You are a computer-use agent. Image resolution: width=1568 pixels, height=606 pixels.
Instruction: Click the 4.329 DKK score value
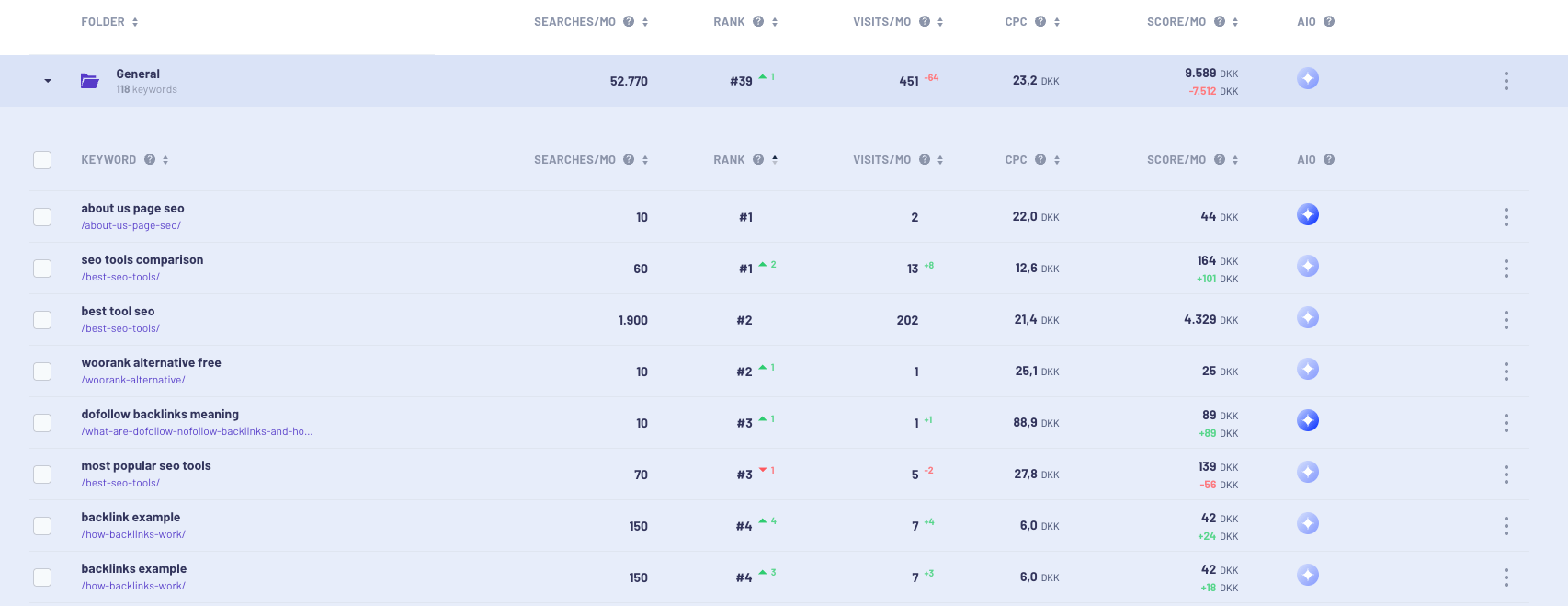(1211, 320)
